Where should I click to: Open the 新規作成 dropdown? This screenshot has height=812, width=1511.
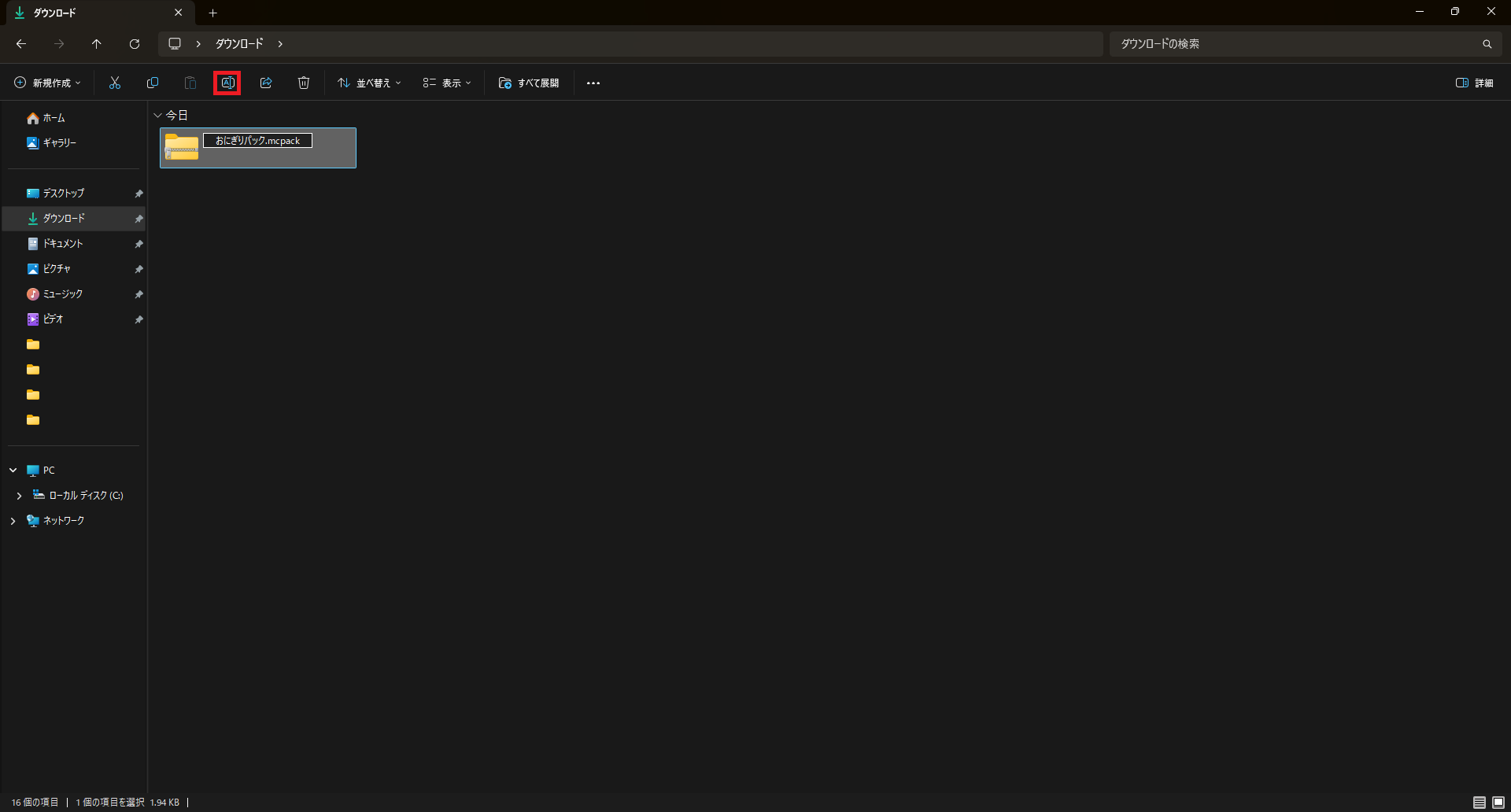(47, 83)
